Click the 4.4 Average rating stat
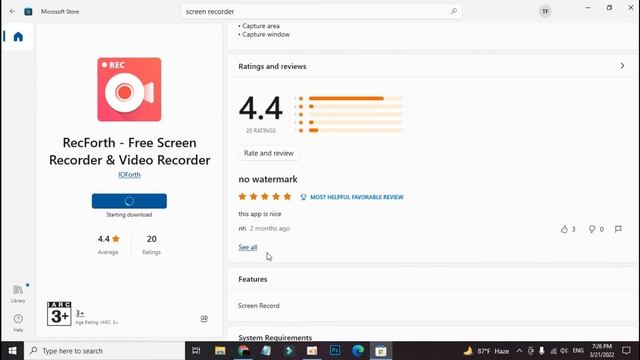Image resolution: width=640 pixels, height=360 pixels. (x=108, y=244)
